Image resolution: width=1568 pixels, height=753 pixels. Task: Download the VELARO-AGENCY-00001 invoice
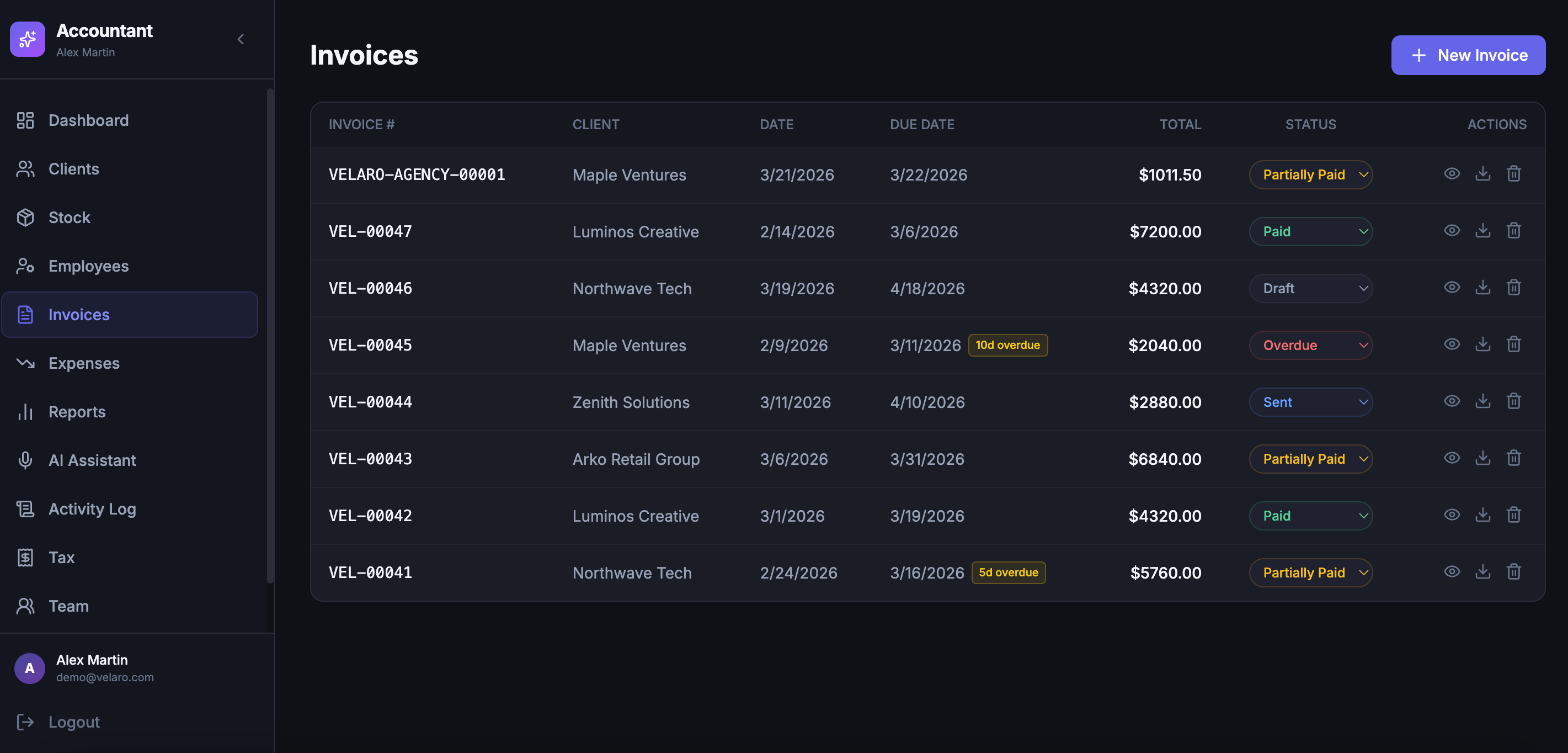pyautogui.click(x=1482, y=174)
